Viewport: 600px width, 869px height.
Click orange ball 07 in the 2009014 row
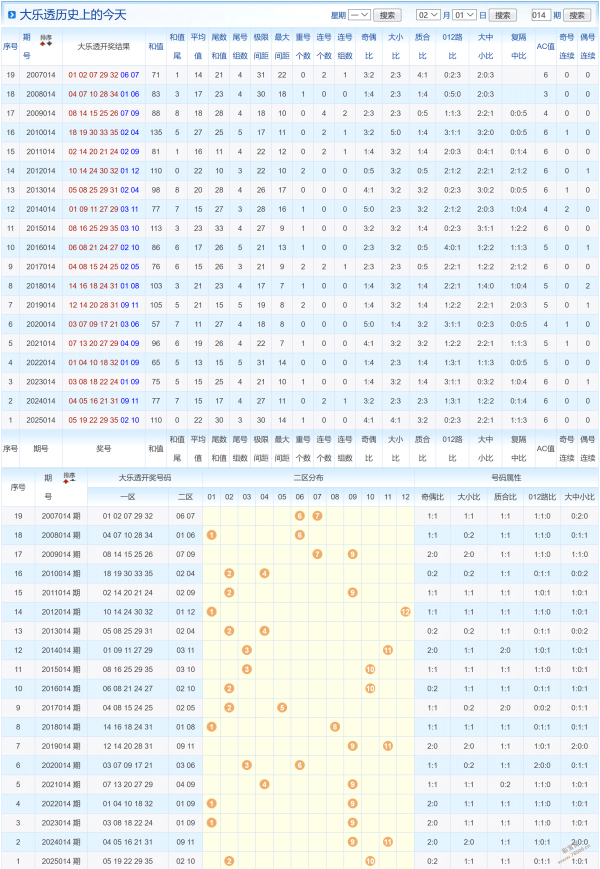click(x=317, y=554)
